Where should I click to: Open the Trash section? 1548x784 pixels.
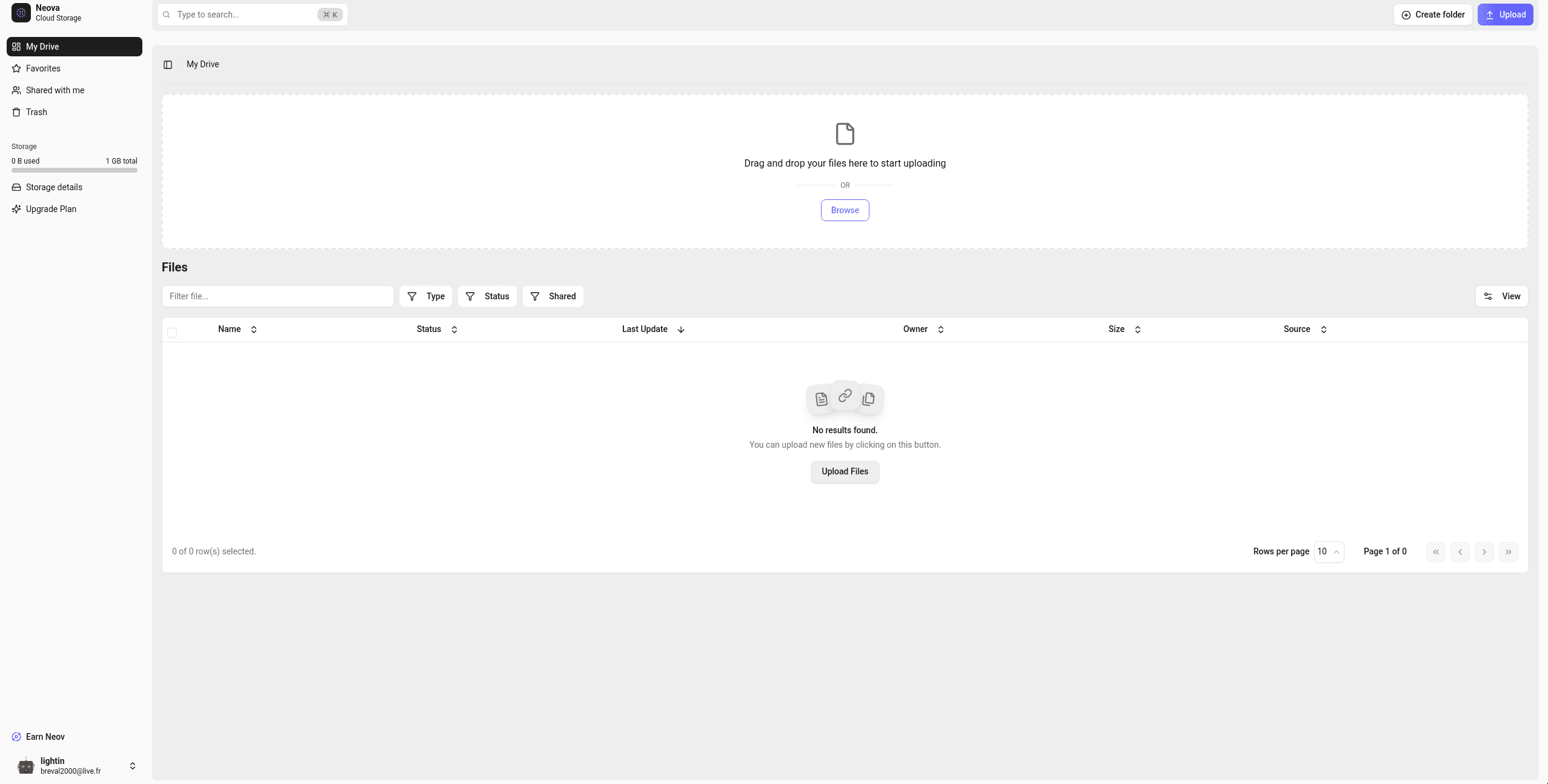pyautogui.click(x=75, y=112)
